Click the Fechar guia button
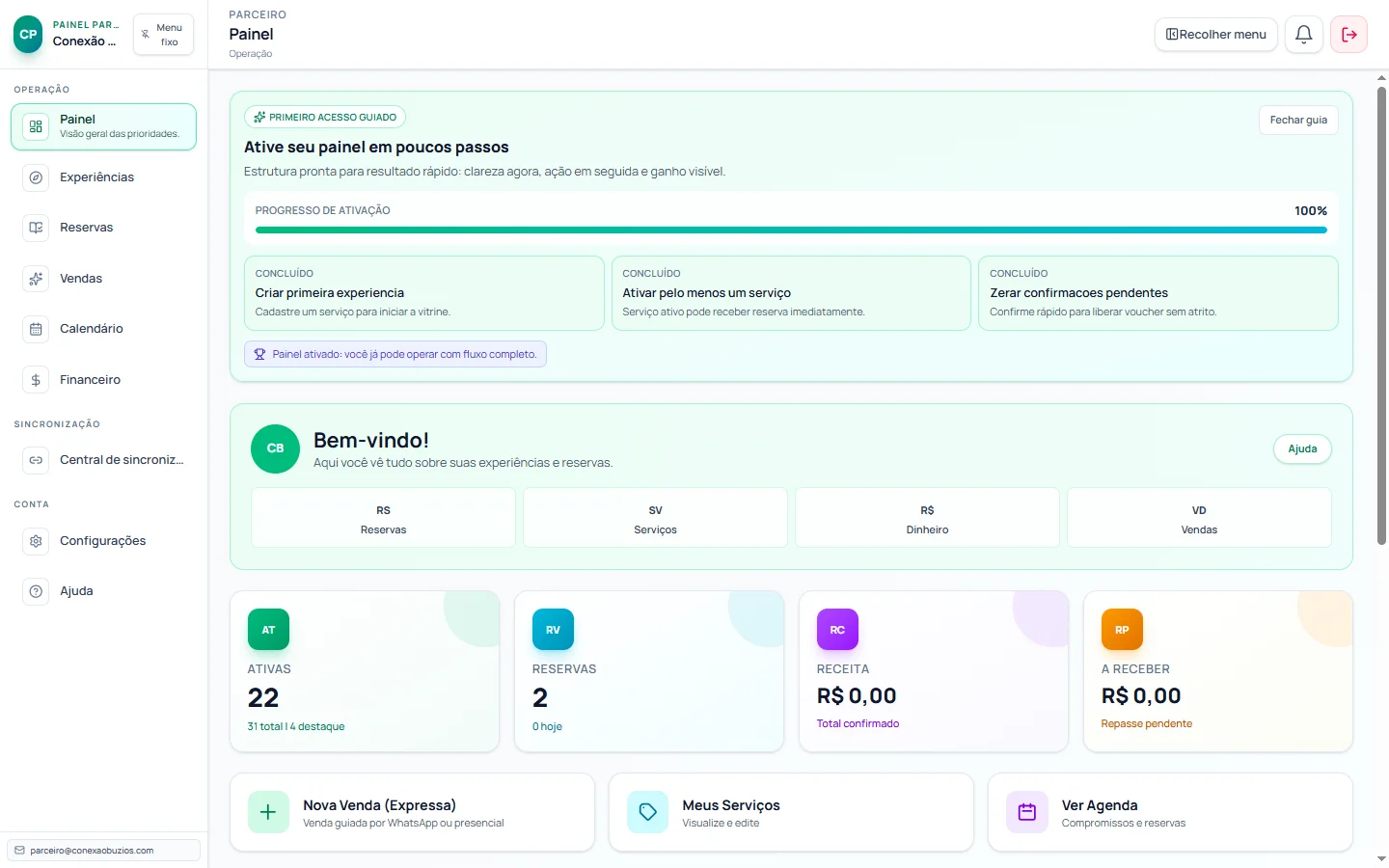 (x=1298, y=120)
